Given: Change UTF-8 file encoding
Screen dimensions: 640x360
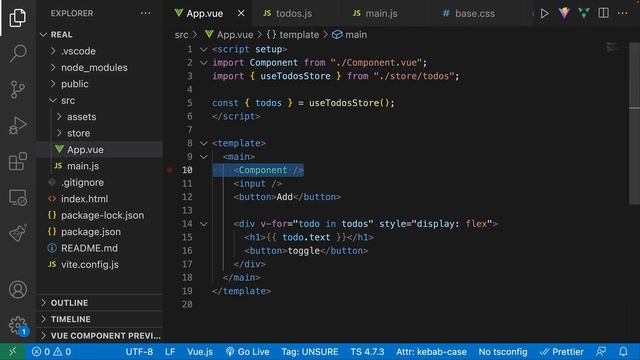Looking at the screenshot, I should pyautogui.click(x=139, y=351).
